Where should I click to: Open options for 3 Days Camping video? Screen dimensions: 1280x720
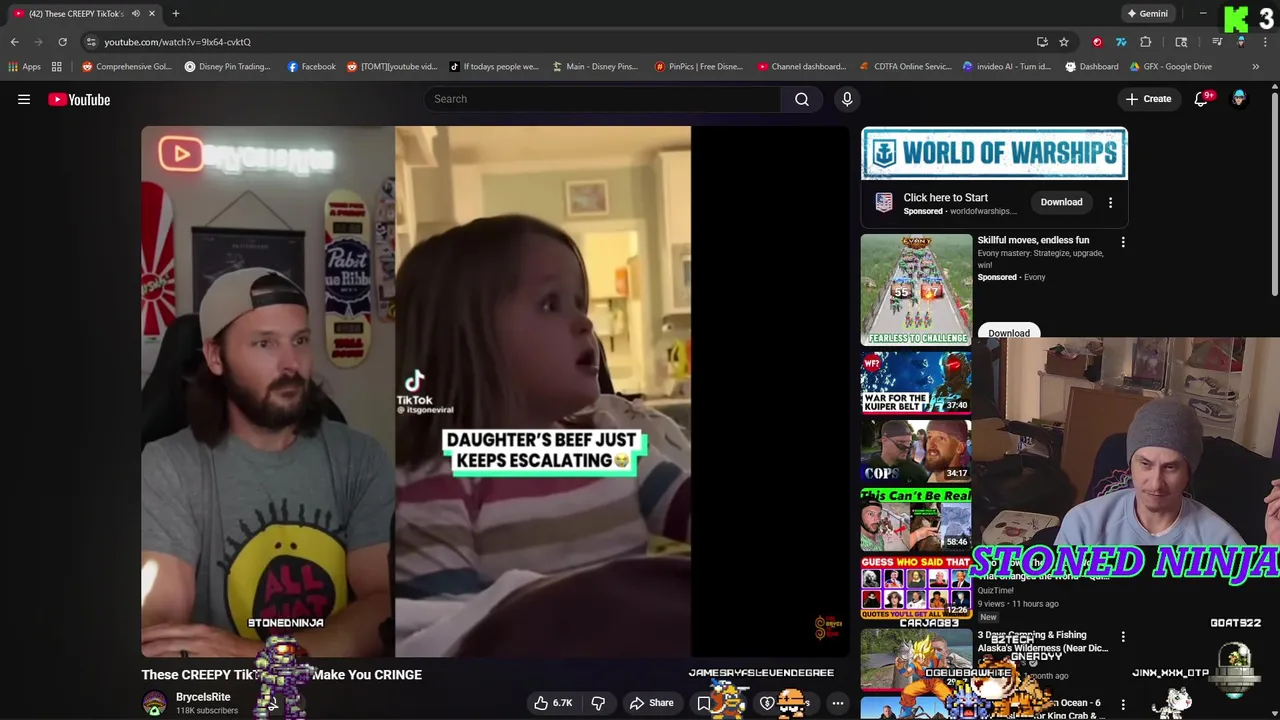coord(1123,637)
